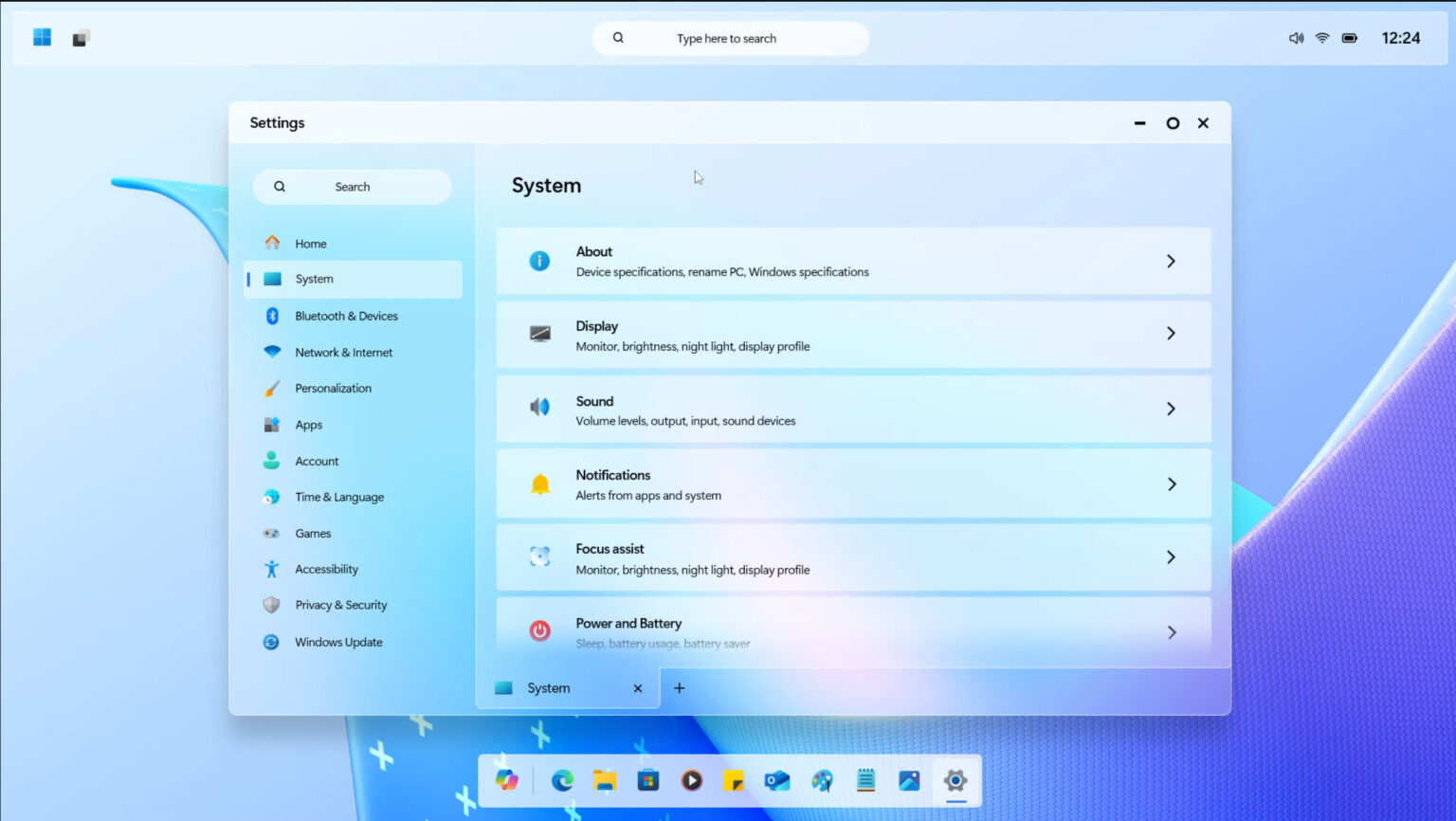Select Home in the settings sidebar
The height and width of the screenshot is (821, 1456).
click(x=310, y=244)
